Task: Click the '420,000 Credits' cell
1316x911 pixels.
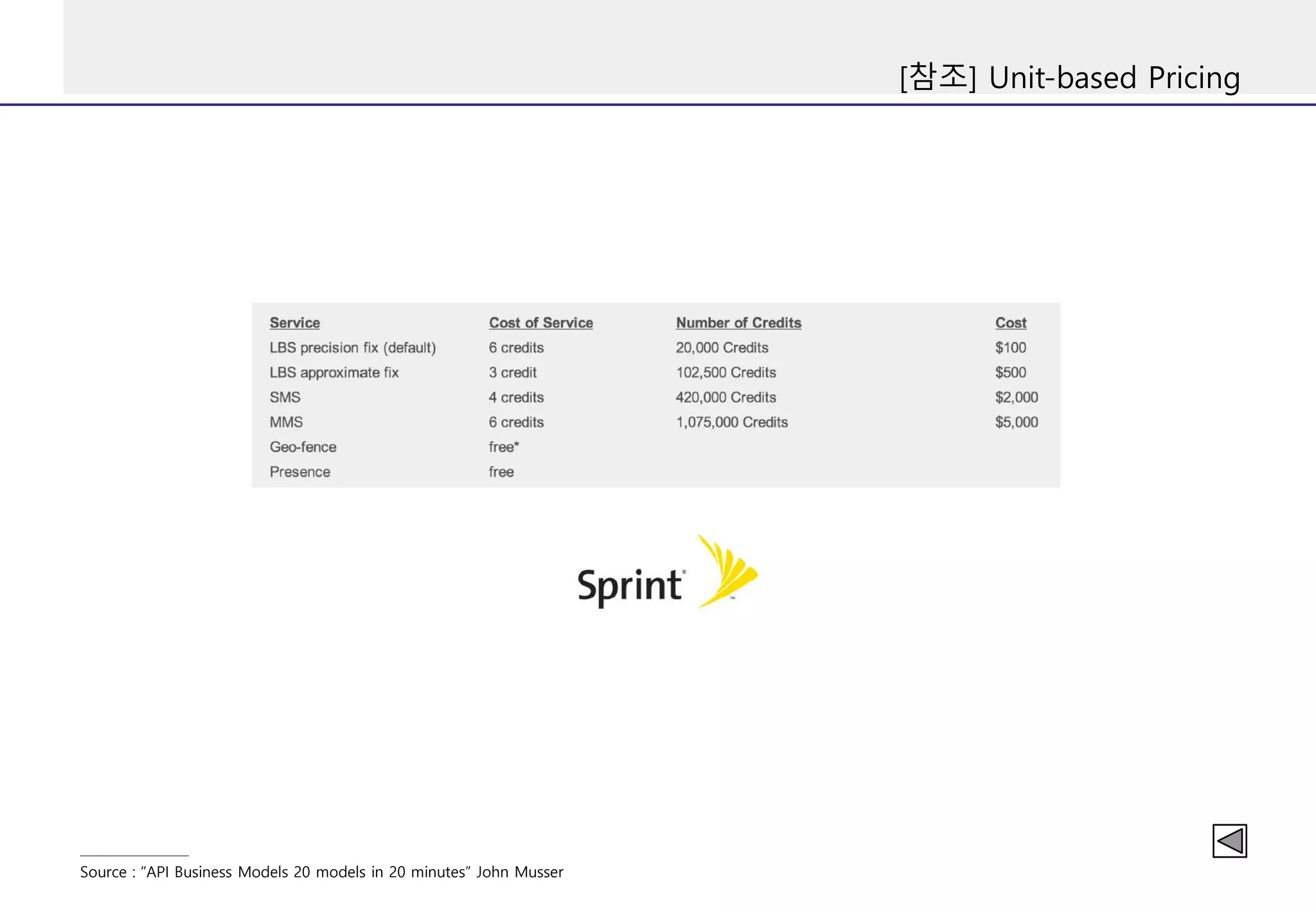Action: (726, 397)
